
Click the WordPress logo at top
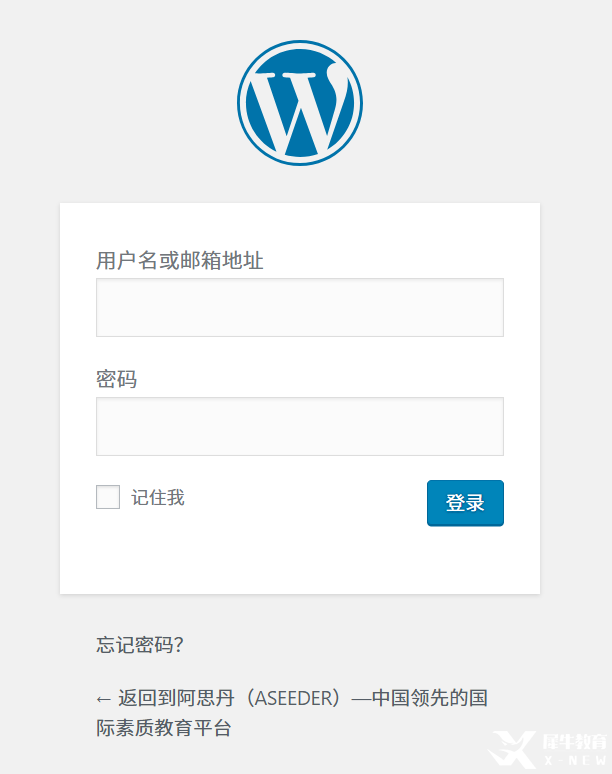point(300,103)
